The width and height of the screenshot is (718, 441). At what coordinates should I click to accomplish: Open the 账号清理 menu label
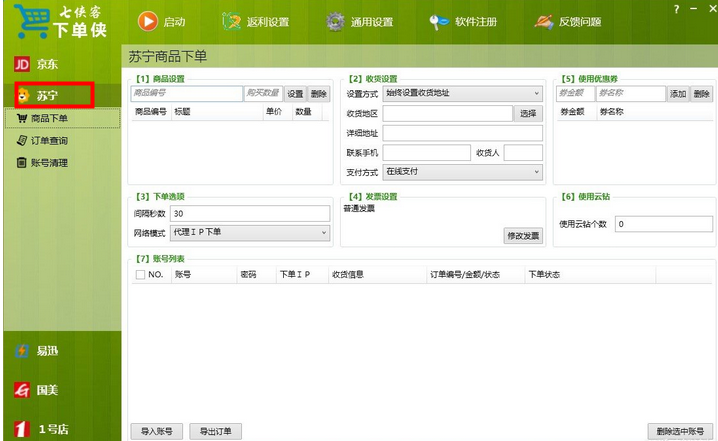coord(49,163)
